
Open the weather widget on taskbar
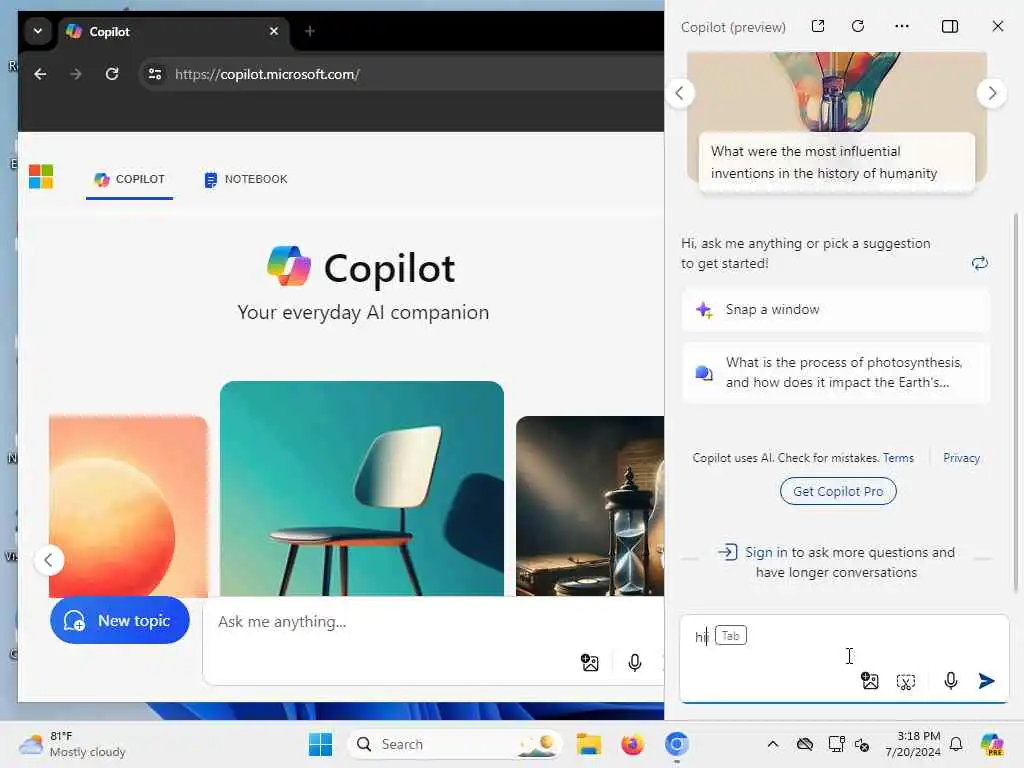point(72,744)
